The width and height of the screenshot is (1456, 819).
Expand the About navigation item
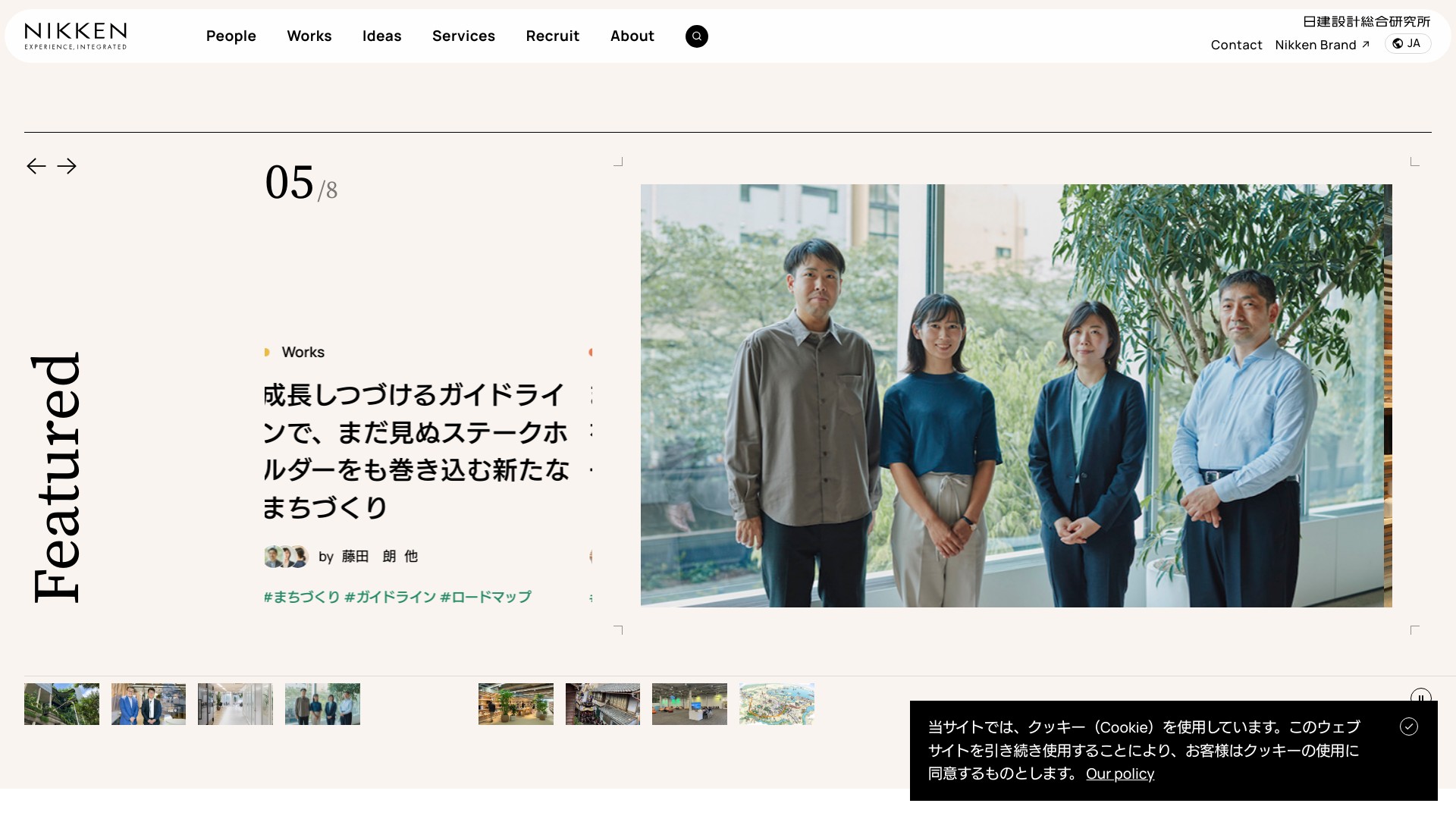[632, 36]
